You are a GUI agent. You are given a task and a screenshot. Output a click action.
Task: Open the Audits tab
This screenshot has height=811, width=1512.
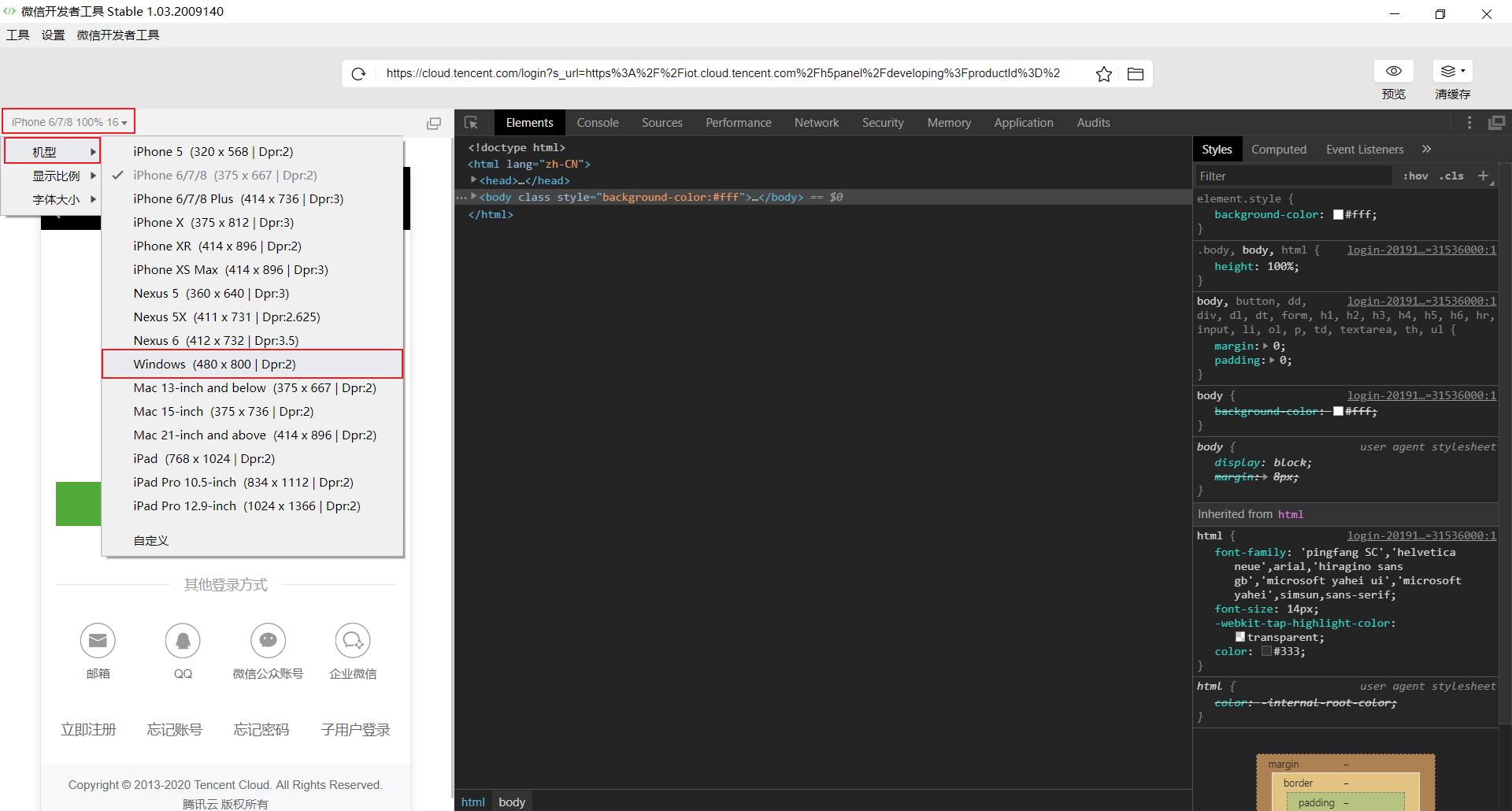pos(1093,123)
